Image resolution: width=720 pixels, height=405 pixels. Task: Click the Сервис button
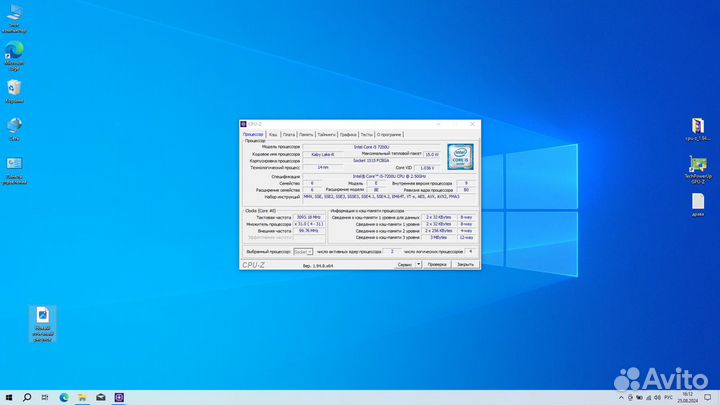click(405, 264)
